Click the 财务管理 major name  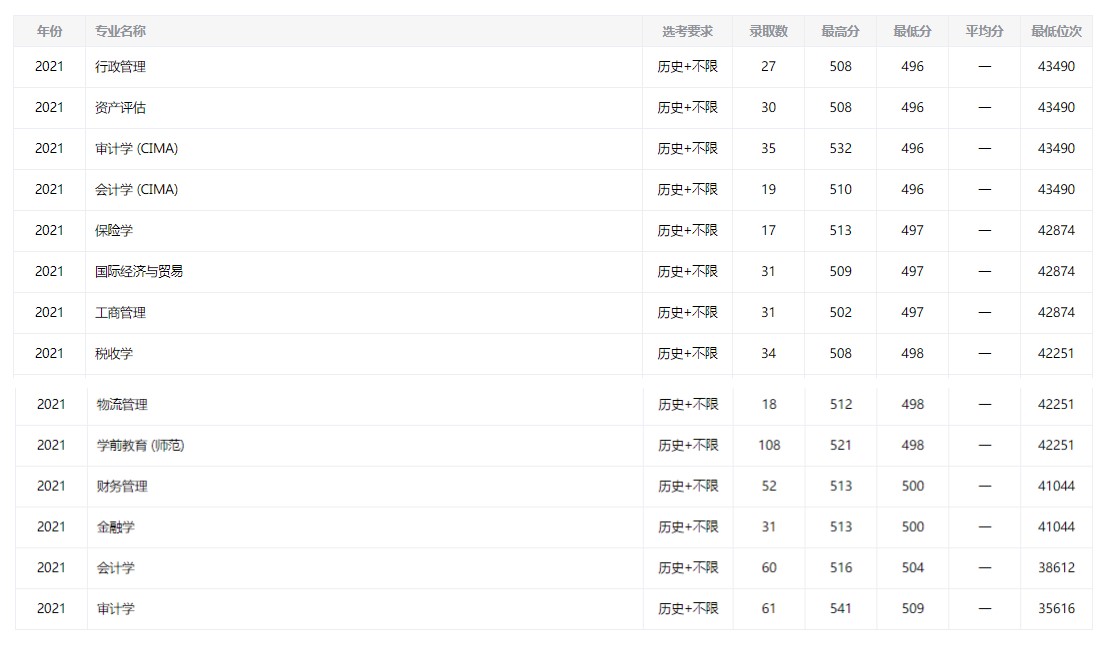pyautogui.click(x=122, y=487)
